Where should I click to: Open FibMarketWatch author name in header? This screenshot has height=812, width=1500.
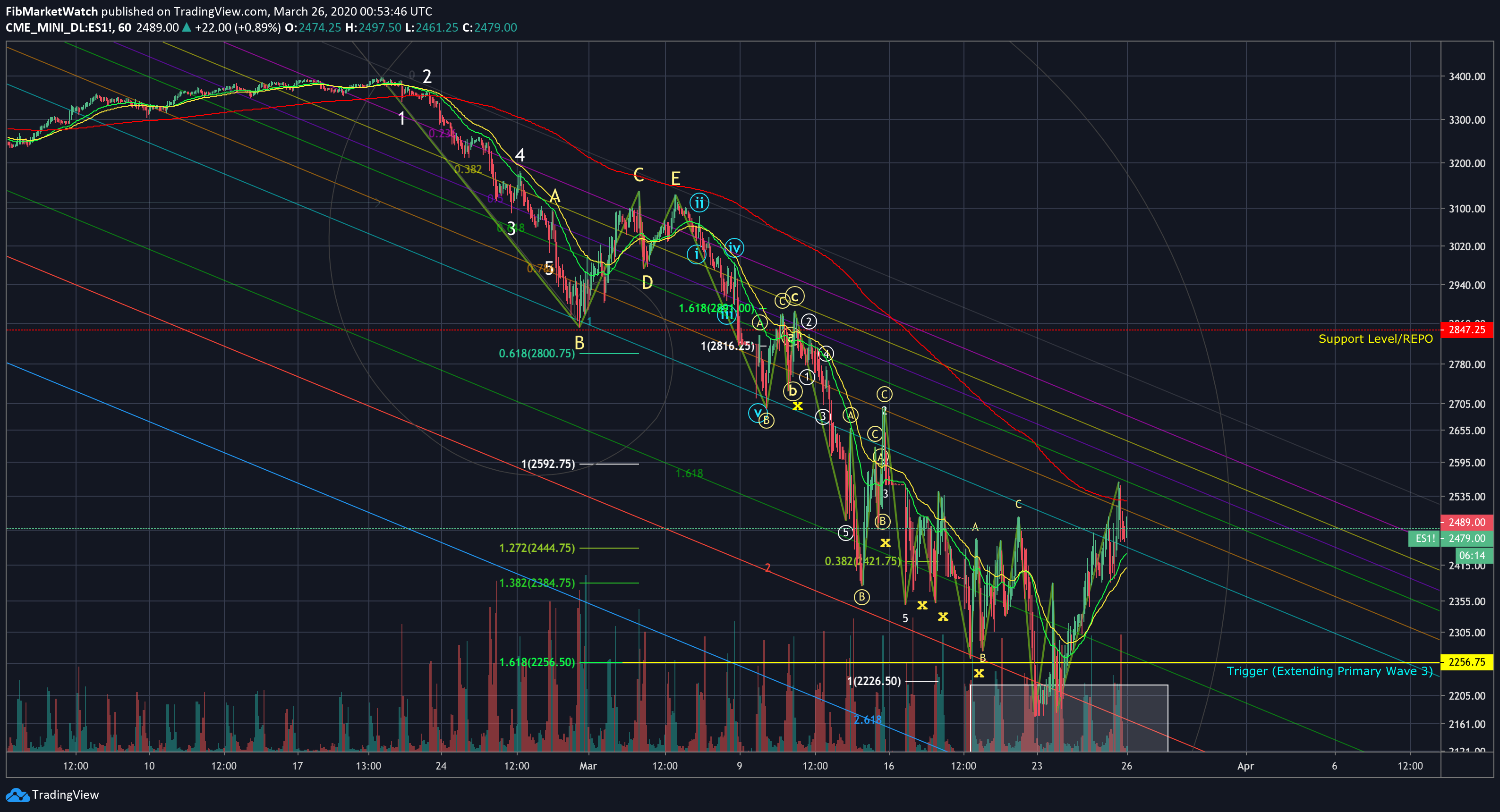(52, 11)
